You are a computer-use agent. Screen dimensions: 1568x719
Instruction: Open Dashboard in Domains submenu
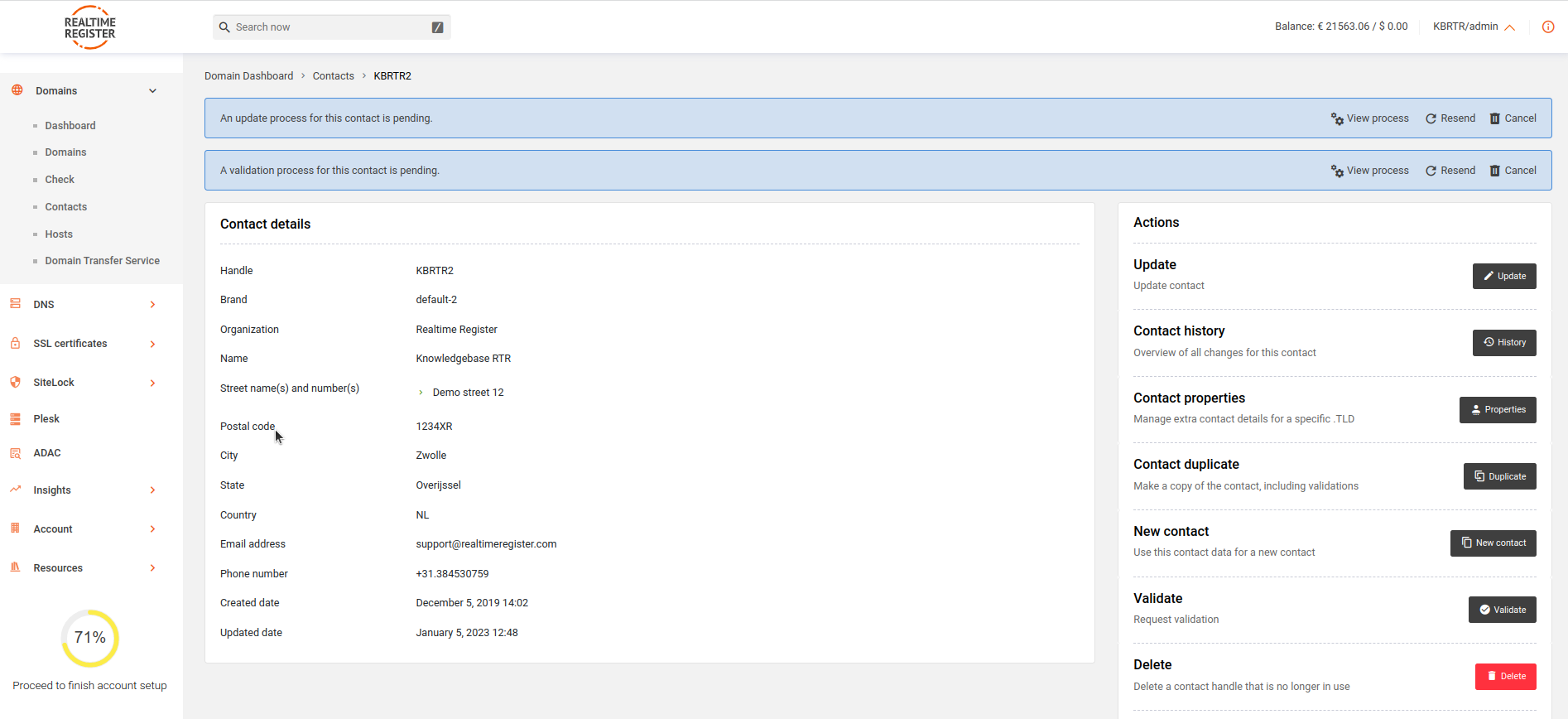tap(70, 126)
